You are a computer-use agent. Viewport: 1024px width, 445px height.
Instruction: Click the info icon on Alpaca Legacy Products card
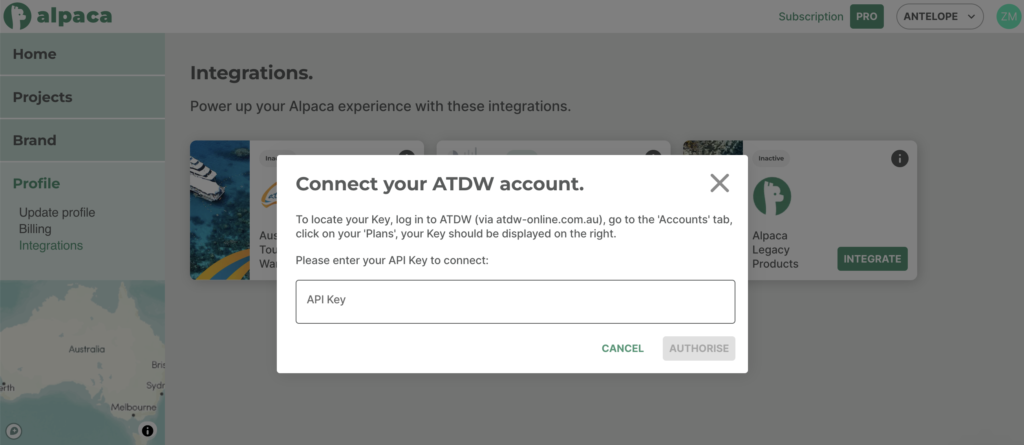(899, 158)
